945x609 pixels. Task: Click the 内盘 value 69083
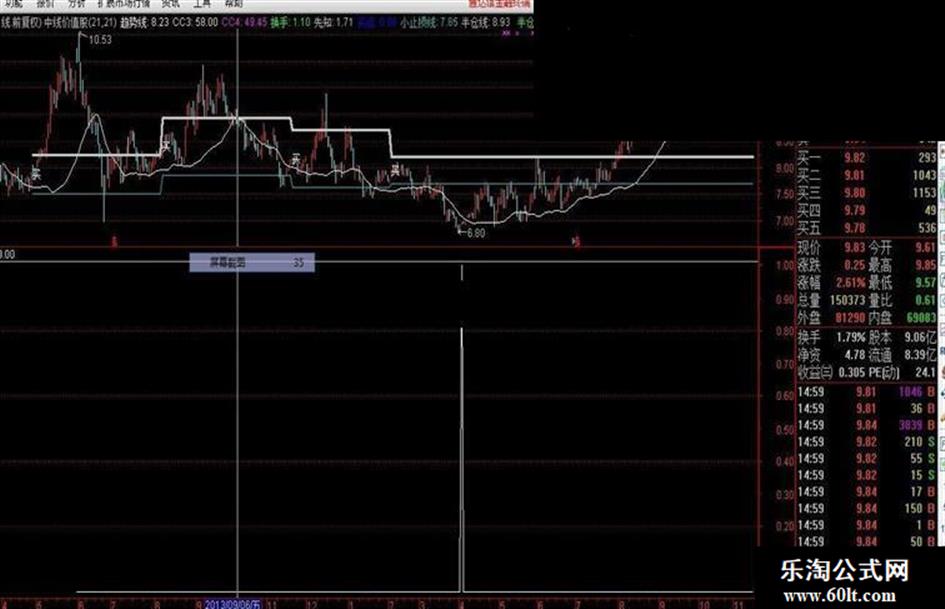pyautogui.click(x=921, y=317)
